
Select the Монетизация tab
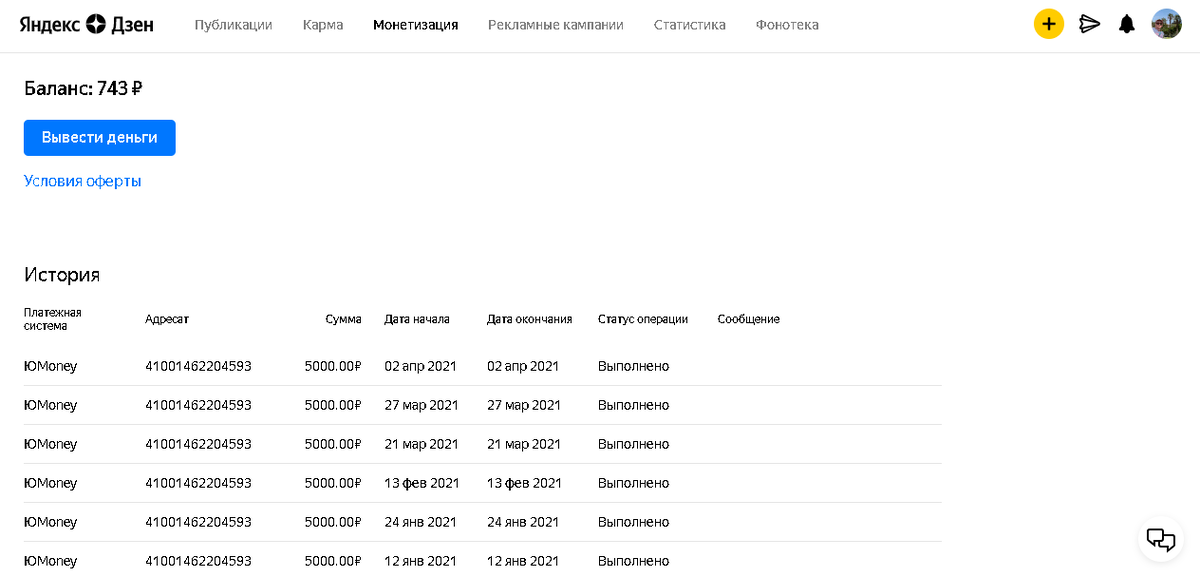(415, 25)
